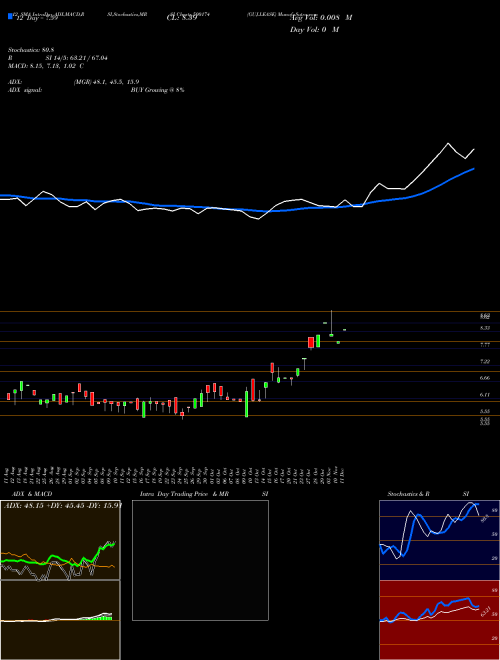Click the last green candlestick on the chart
This screenshot has height=660, width=500.
344,330
